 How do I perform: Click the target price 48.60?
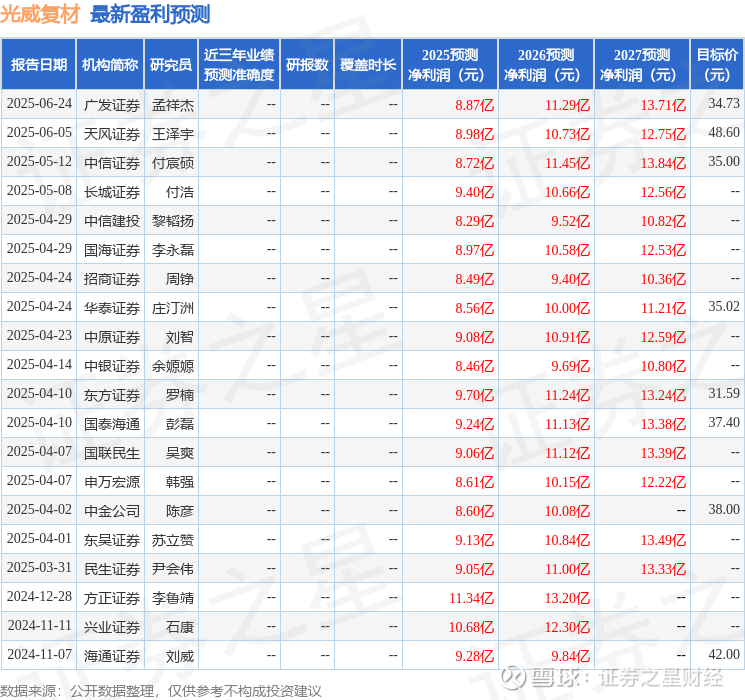click(x=724, y=132)
